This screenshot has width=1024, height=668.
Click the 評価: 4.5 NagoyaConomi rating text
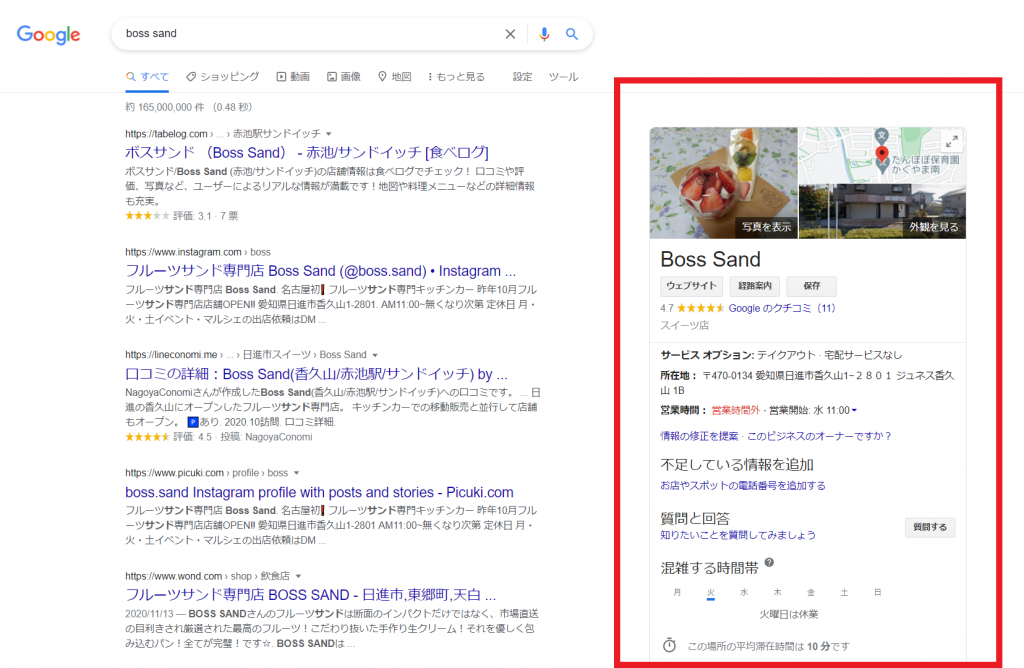(x=243, y=437)
